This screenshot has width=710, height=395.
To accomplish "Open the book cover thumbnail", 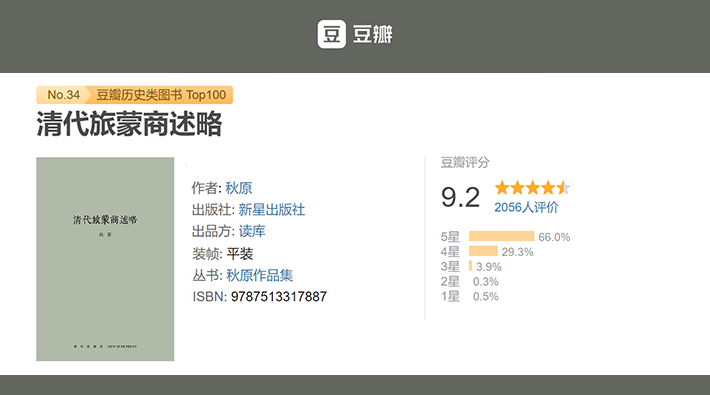I will (x=105, y=259).
